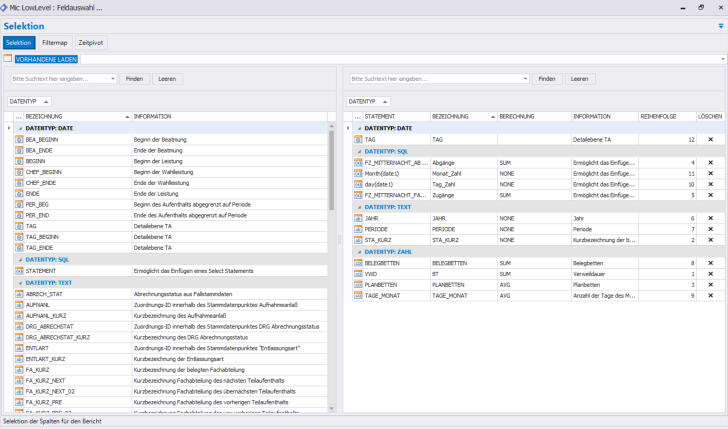Click the icon left of VORHANDENE LADEN
Viewport: 728px width, 429px height.
(8, 59)
